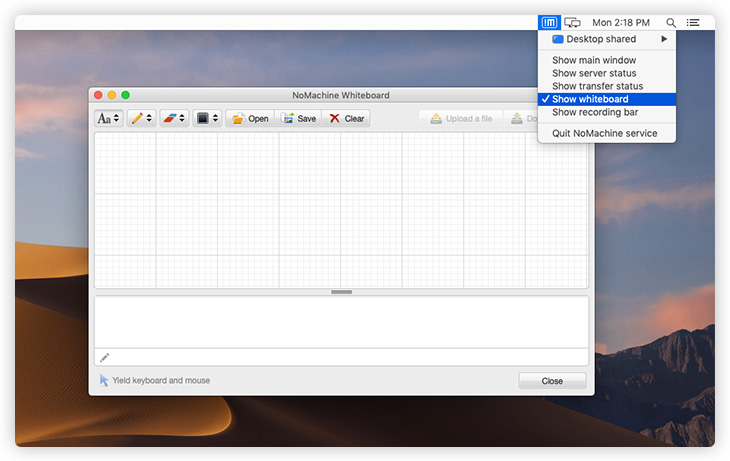Click the small pencil icon below text area
This screenshot has height=461, width=730.
click(x=104, y=357)
